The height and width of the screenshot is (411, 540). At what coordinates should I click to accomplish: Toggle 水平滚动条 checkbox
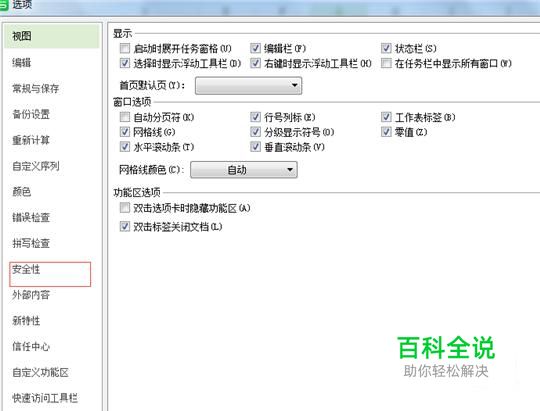point(125,147)
